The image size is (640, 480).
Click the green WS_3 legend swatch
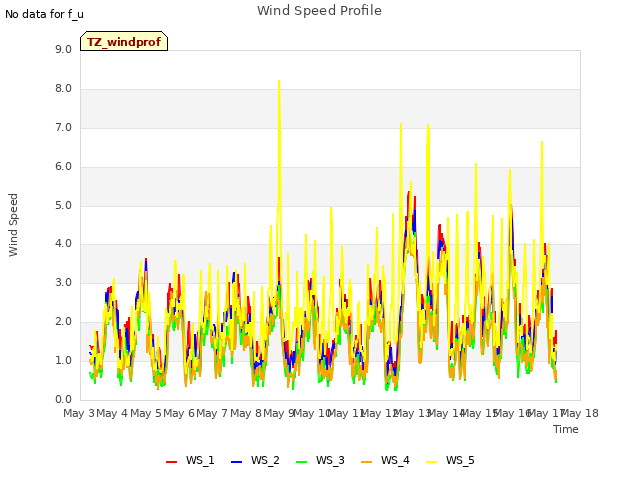[302, 461]
